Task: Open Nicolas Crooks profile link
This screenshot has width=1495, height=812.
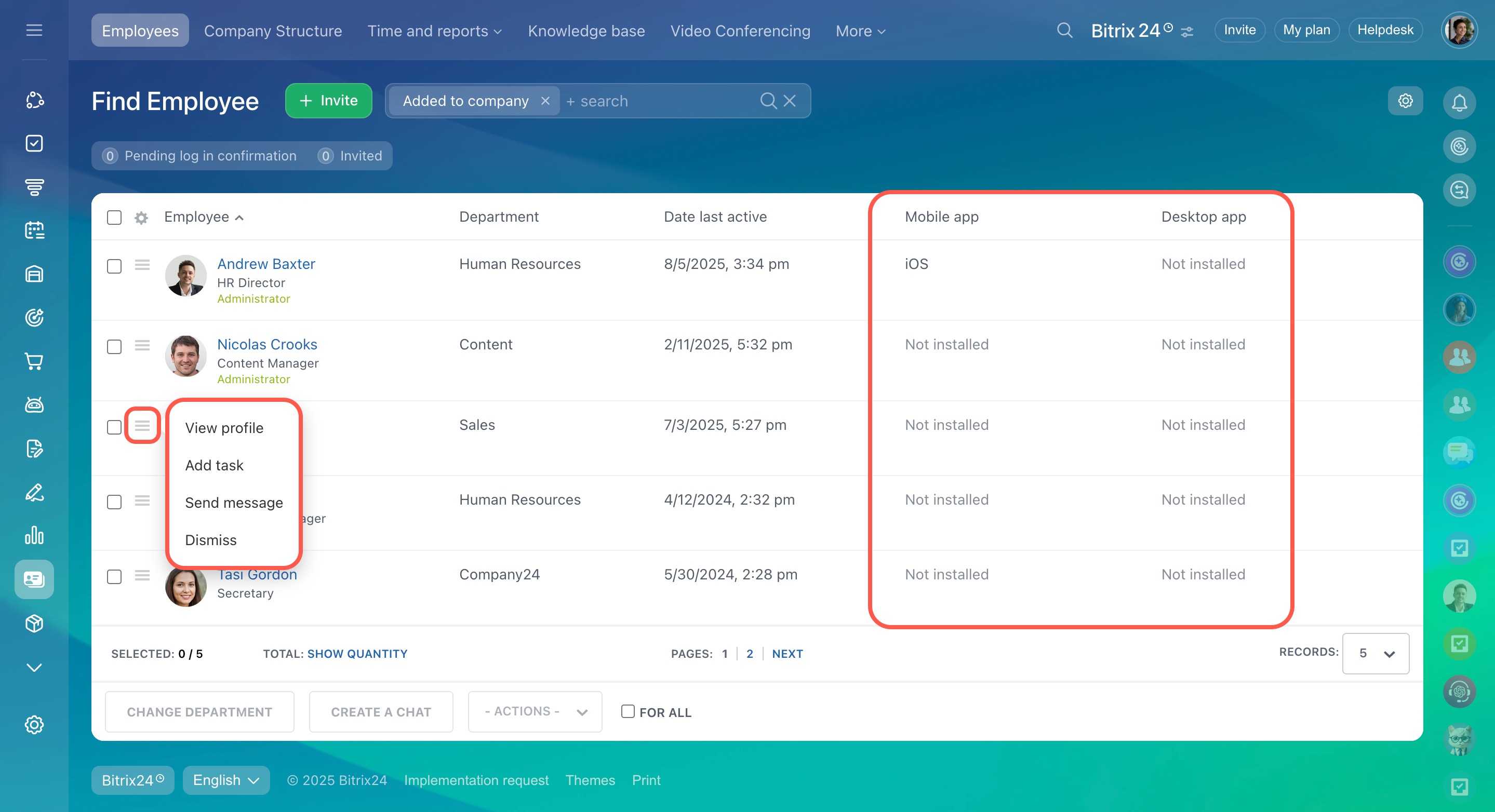Action: pos(267,345)
